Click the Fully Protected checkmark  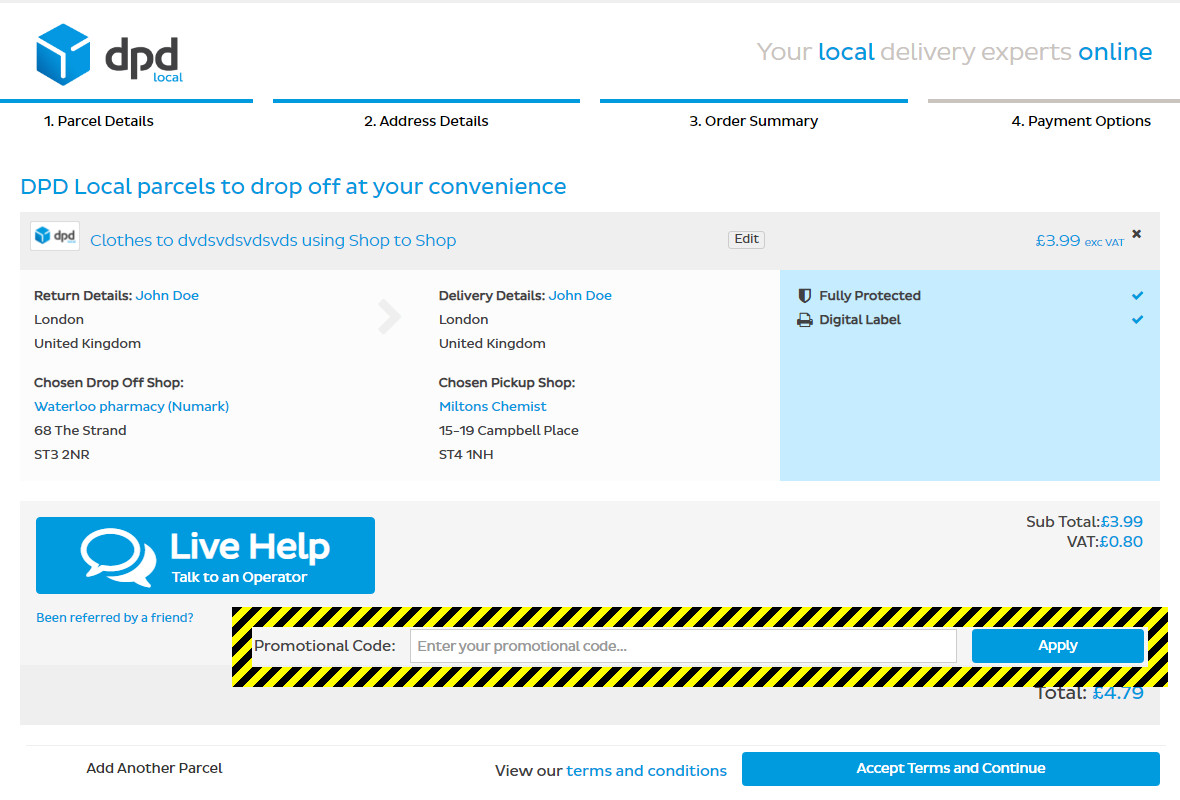point(1137,296)
